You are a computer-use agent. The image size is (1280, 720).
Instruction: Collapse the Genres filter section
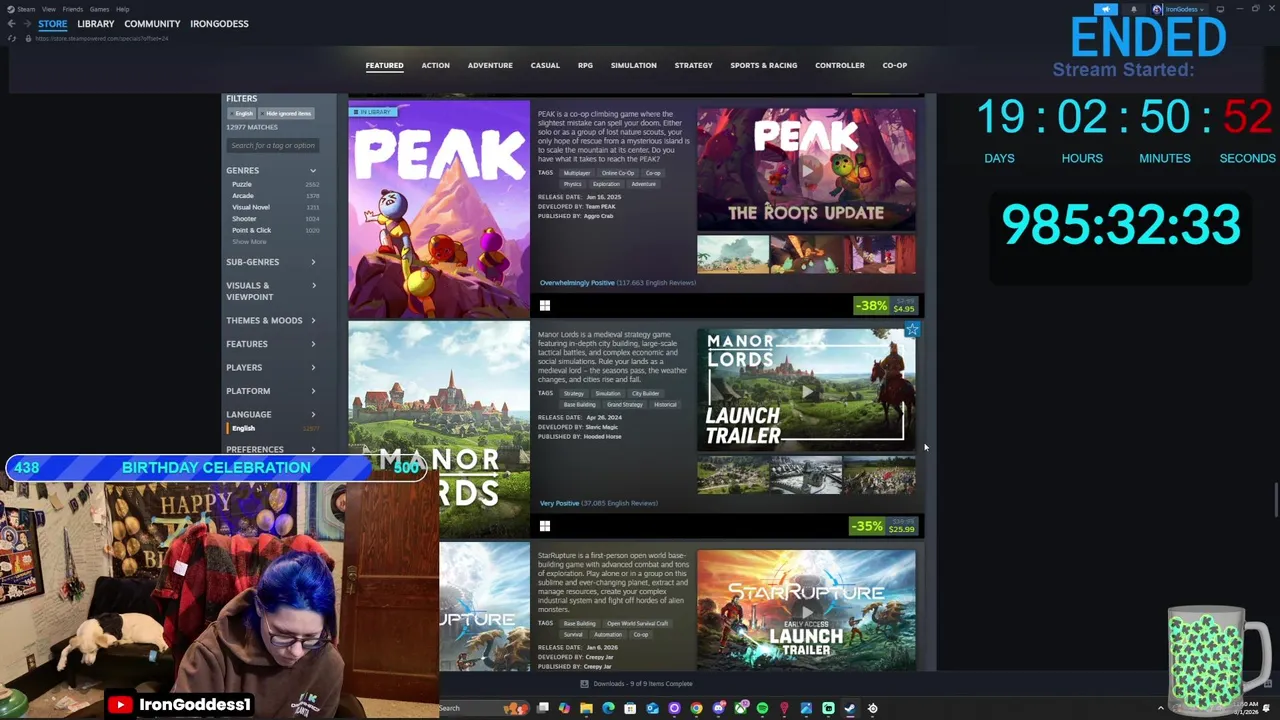(x=271, y=170)
